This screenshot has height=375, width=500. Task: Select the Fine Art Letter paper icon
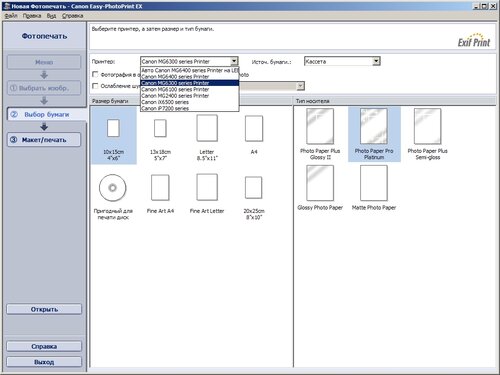coord(207,187)
